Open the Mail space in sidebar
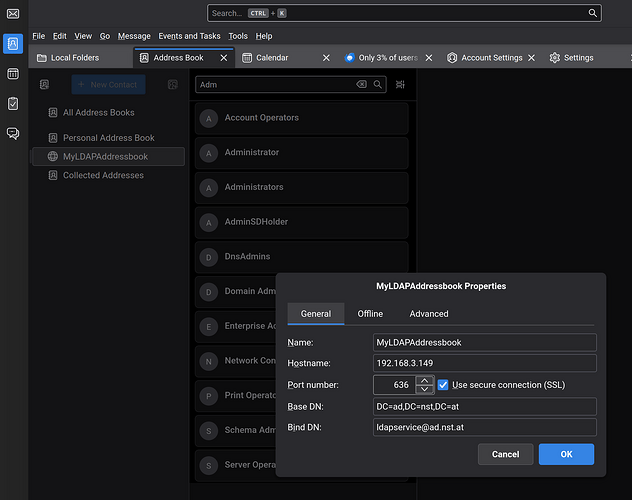Image resolution: width=632 pixels, height=500 pixels. (x=13, y=14)
